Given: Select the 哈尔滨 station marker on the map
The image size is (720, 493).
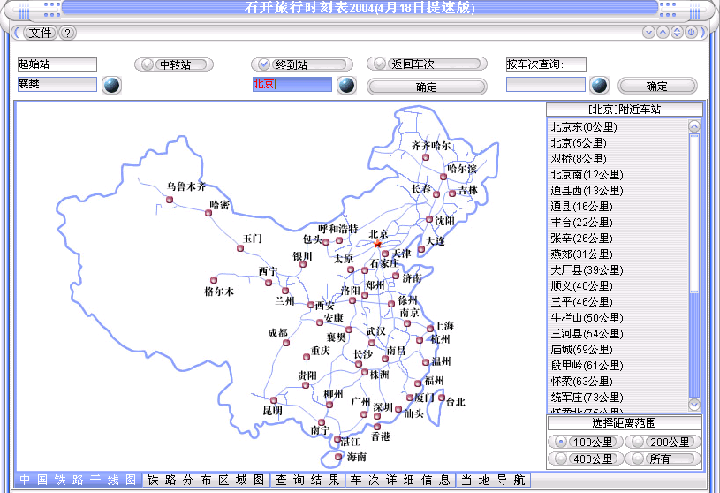Looking at the screenshot, I should click(x=443, y=176).
